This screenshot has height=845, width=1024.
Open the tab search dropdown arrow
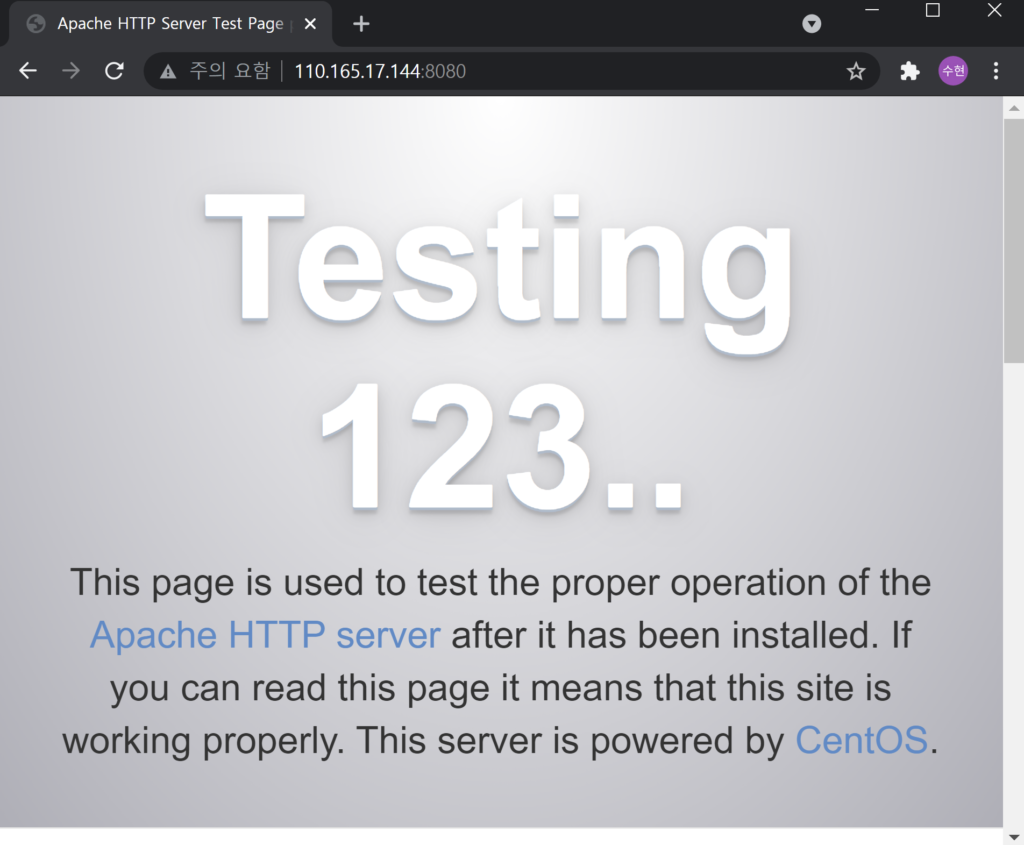click(x=811, y=24)
